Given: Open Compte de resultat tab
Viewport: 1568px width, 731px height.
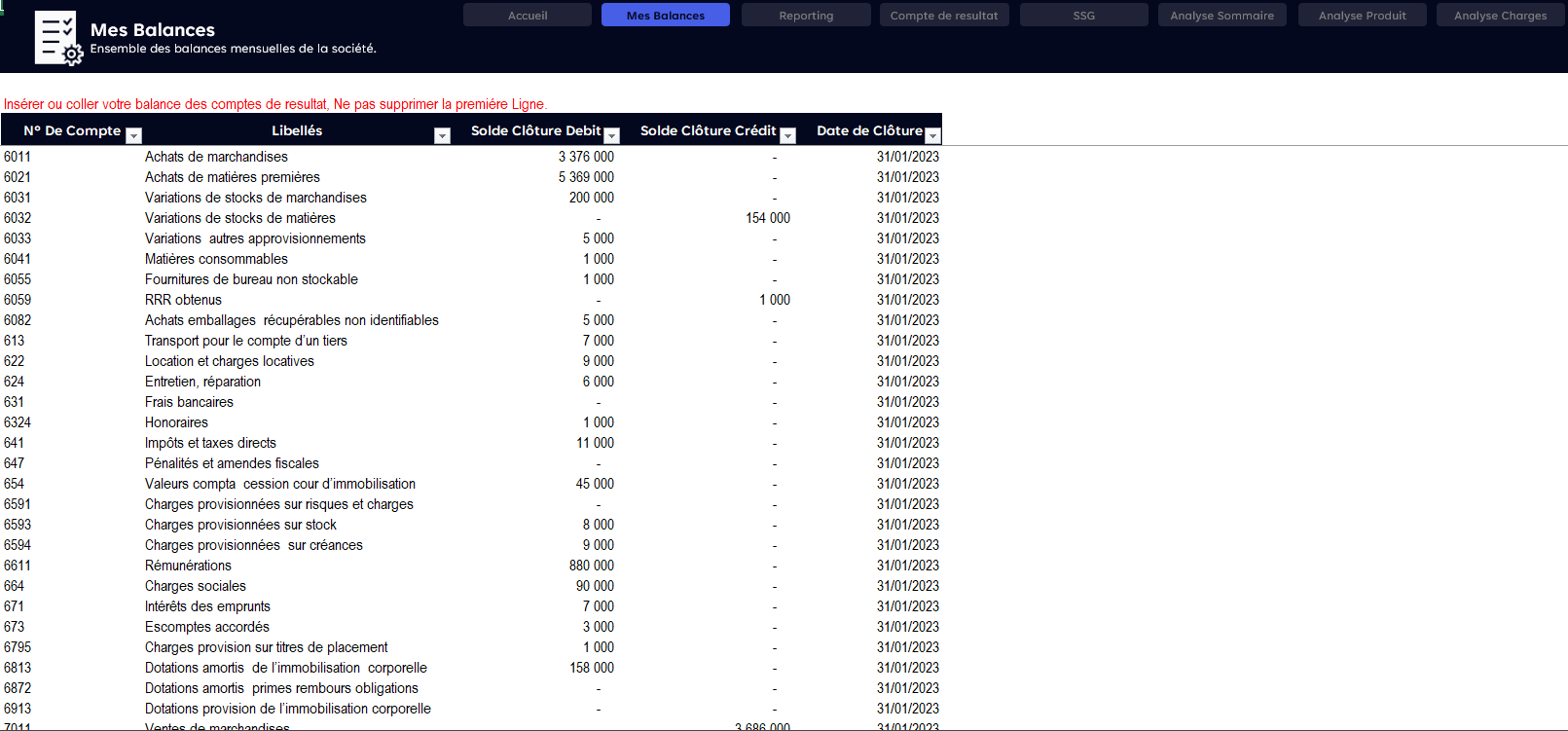Looking at the screenshot, I should [944, 16].
